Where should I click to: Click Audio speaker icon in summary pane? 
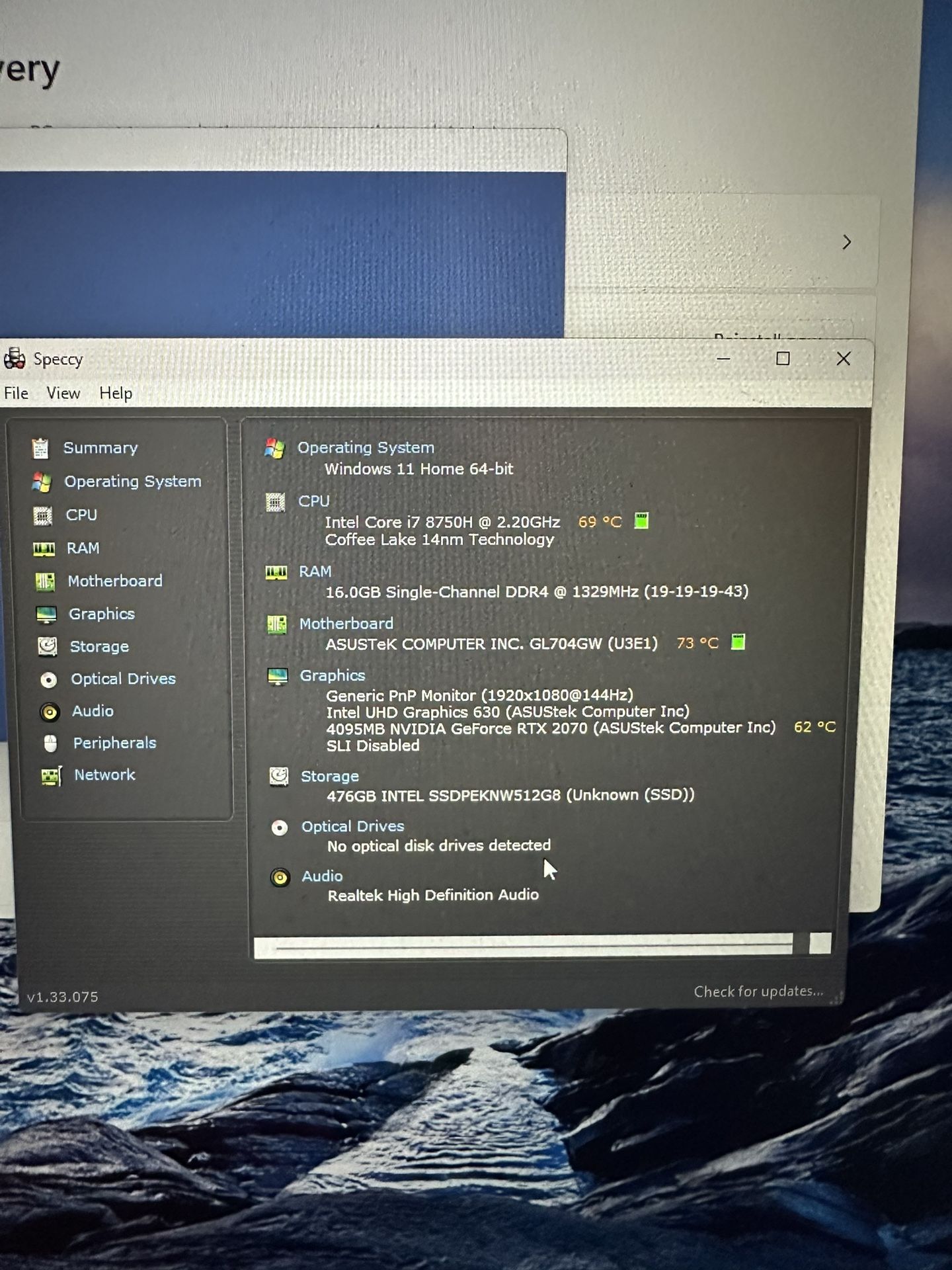click(x=280, y=878)
